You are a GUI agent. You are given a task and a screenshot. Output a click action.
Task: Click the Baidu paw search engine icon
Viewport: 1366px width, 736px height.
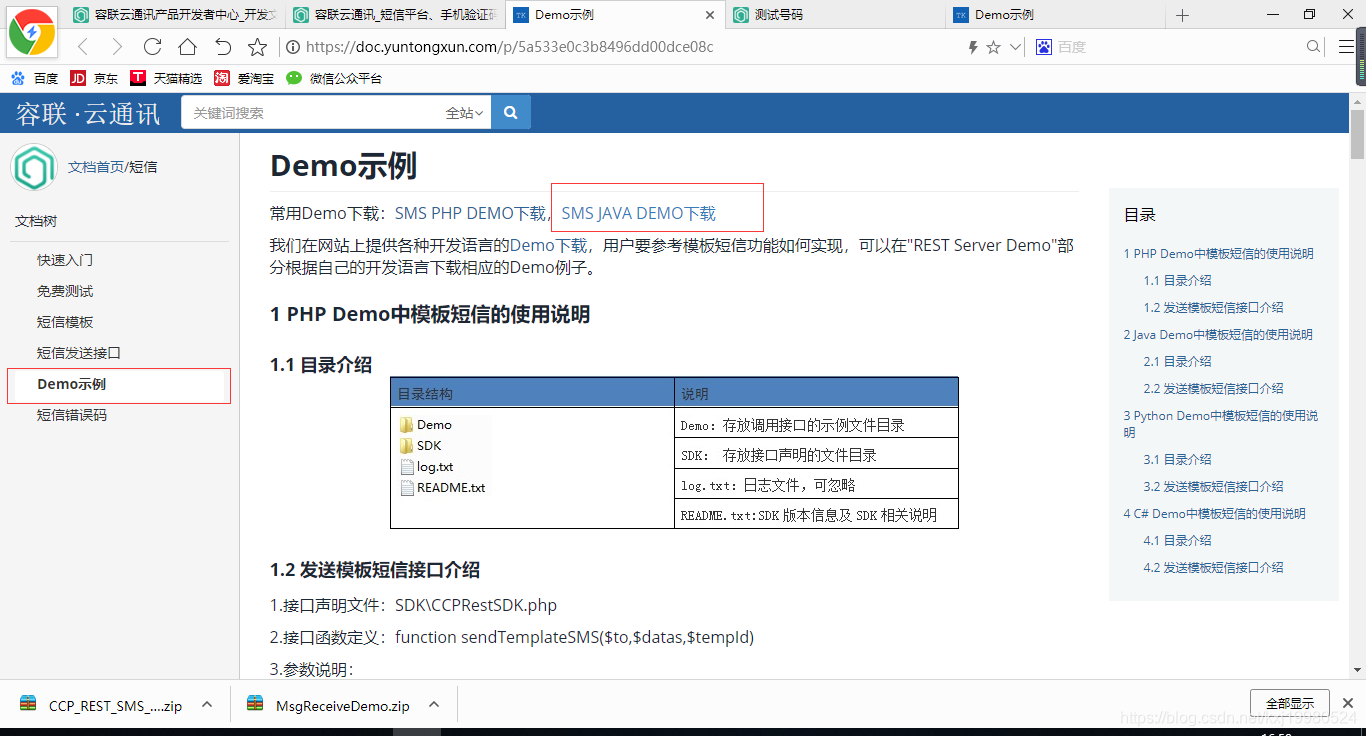click(x=1043, y=47)
